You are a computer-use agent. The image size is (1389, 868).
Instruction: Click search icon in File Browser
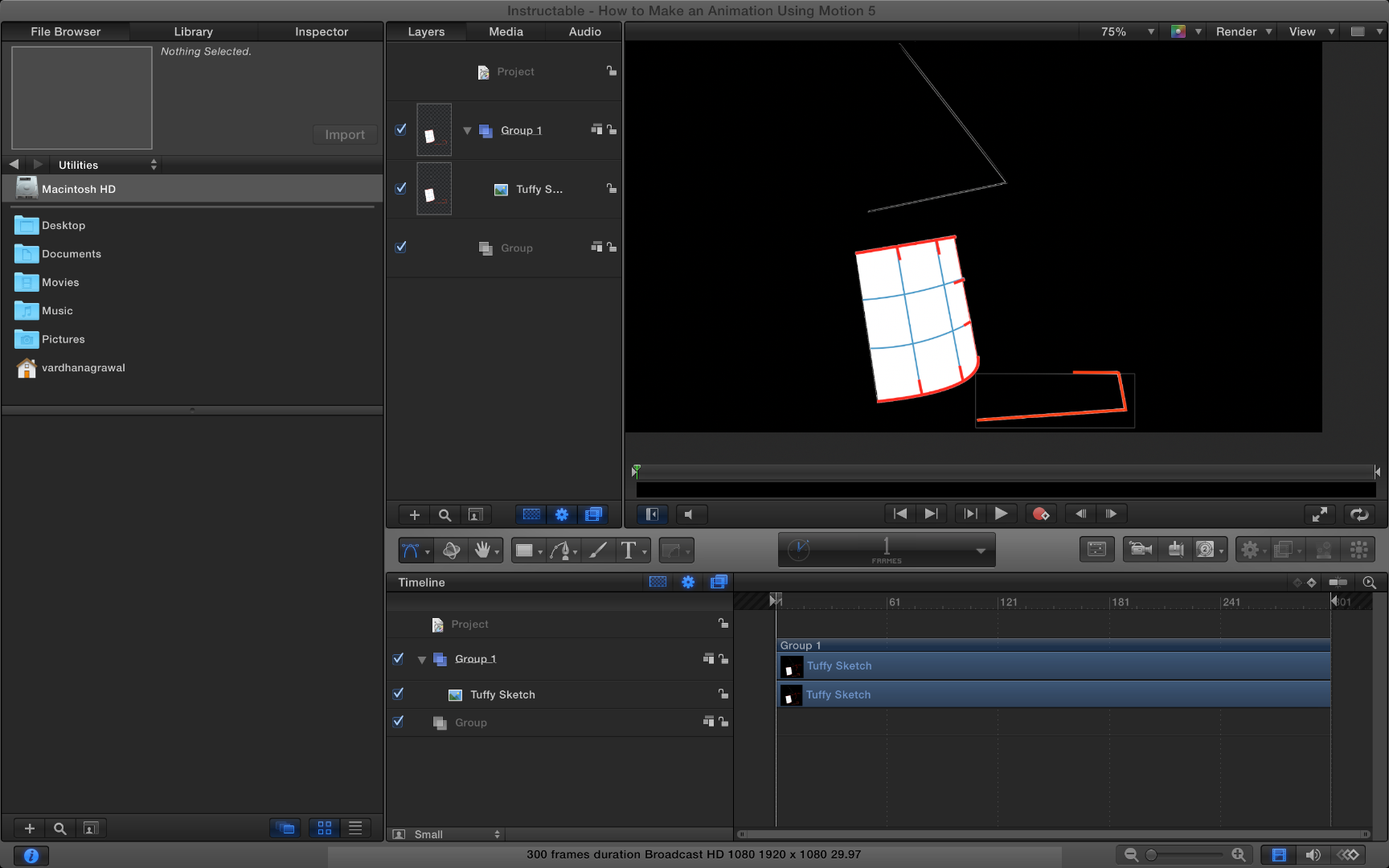pyautogui.click(x=59, y=829)
